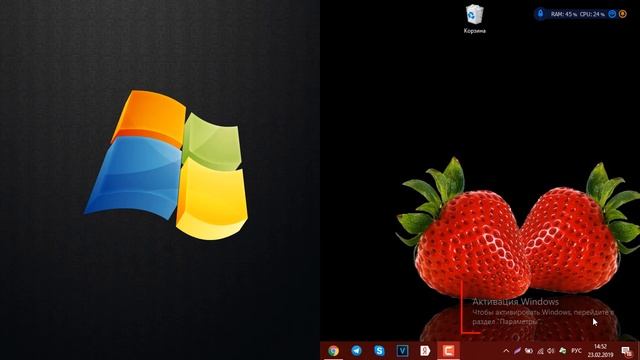The image size is (640, 360).
Task: Switch the РУС input language indicator
Action: tap(576, 351)
